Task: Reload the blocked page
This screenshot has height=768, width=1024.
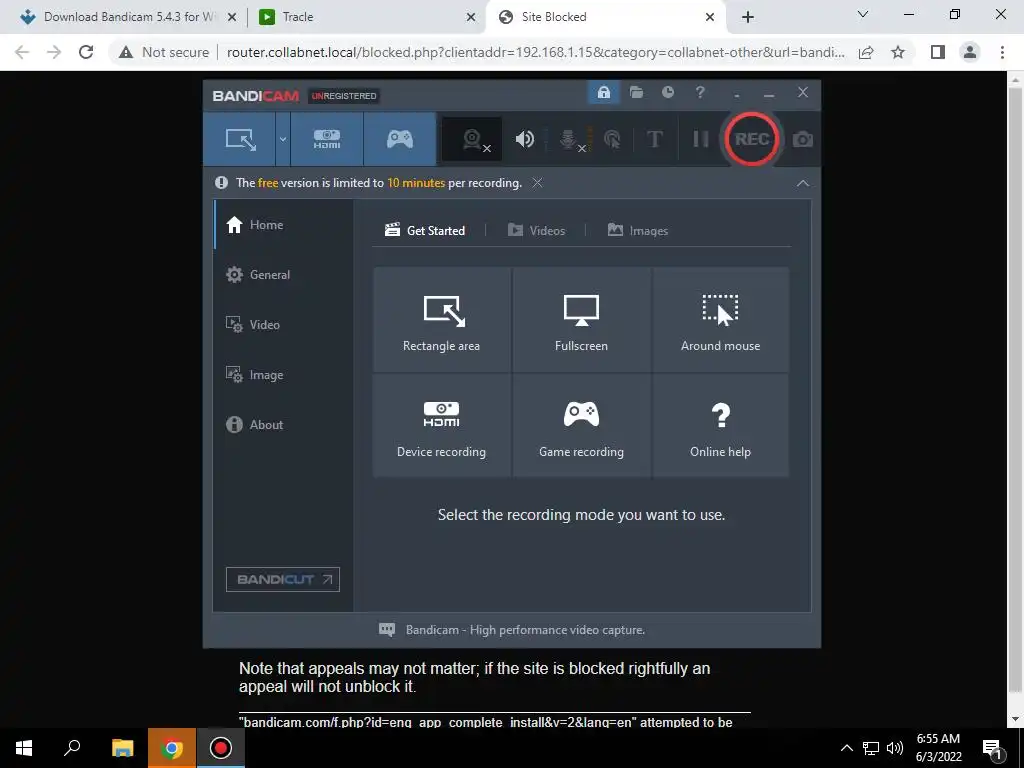Action: click(x=86, y=52)
